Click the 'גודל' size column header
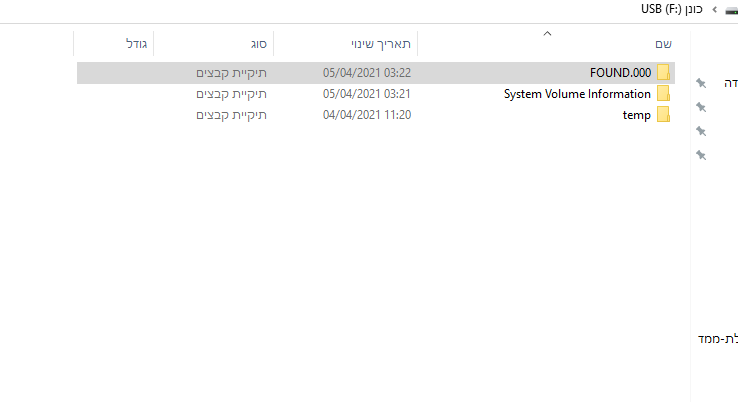 [136, 44]
